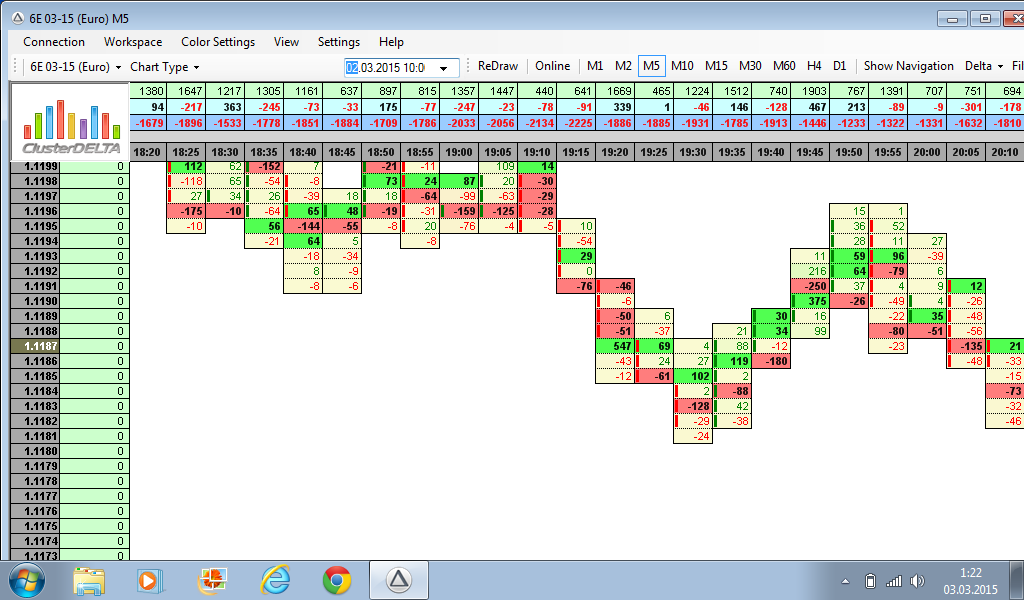This screenshot has height=600, width=1024.
Task: Click the cluster cell with value 547
Action: tap(615, 346)
